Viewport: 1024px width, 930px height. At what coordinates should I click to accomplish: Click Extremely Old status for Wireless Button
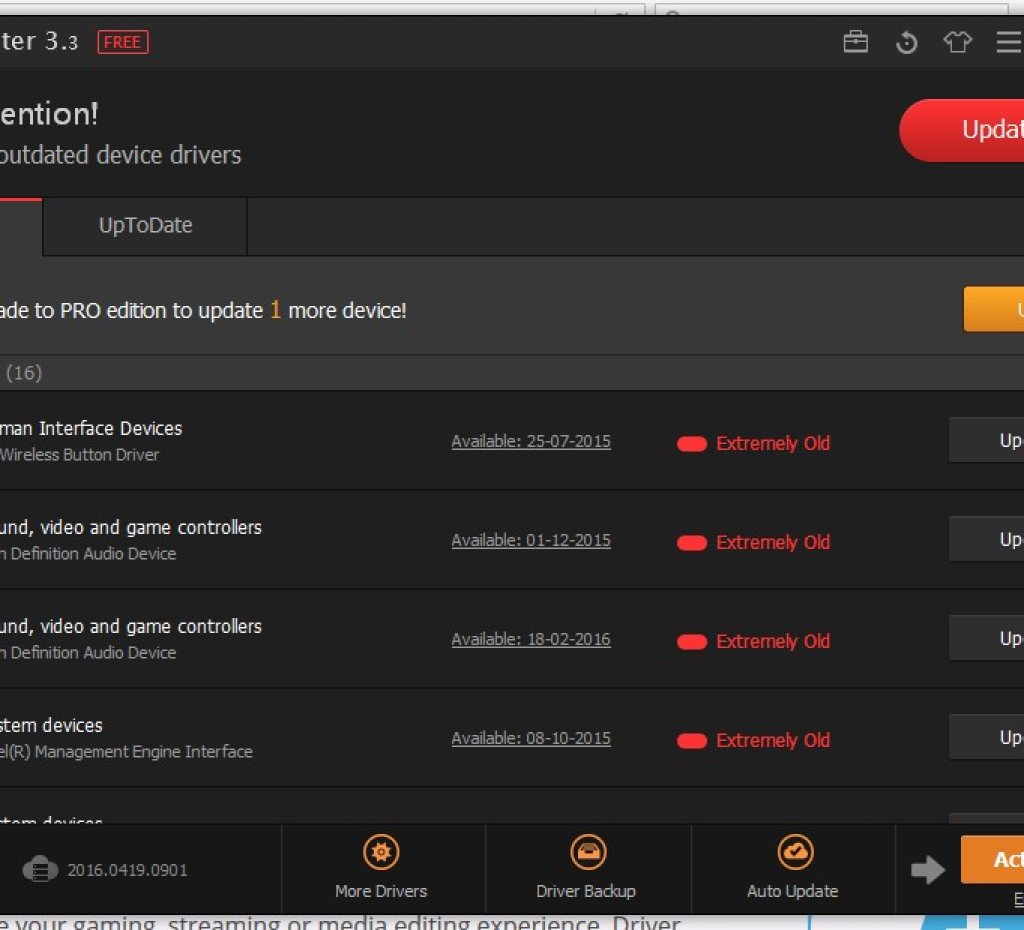(753, 443)
